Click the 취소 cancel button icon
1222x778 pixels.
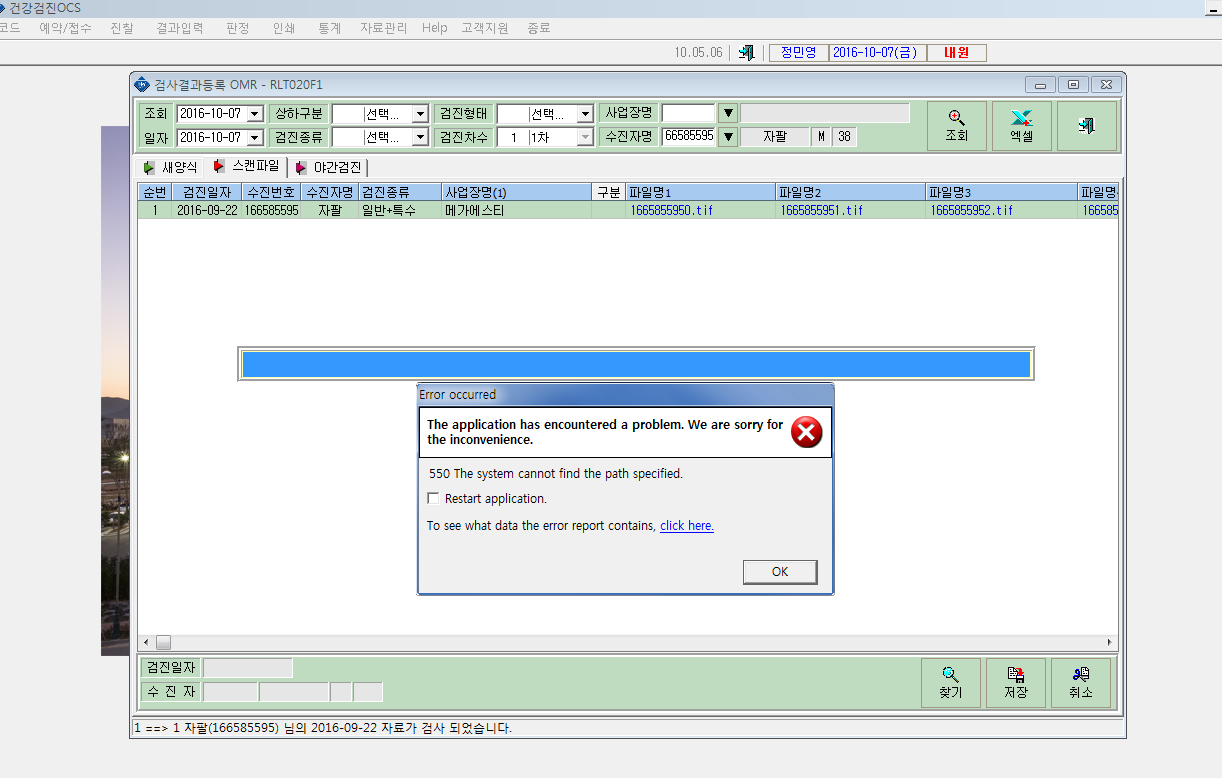1081,683
